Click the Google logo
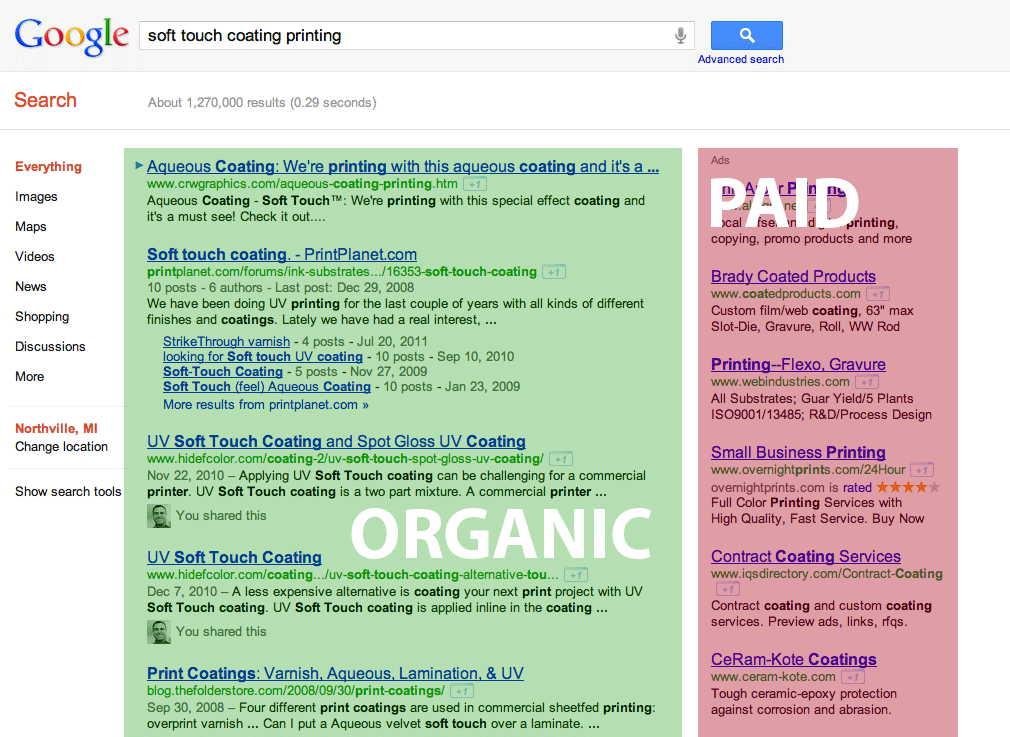Image resolution: width=1010 pixels, height=737 pixels. click(71, 36)
